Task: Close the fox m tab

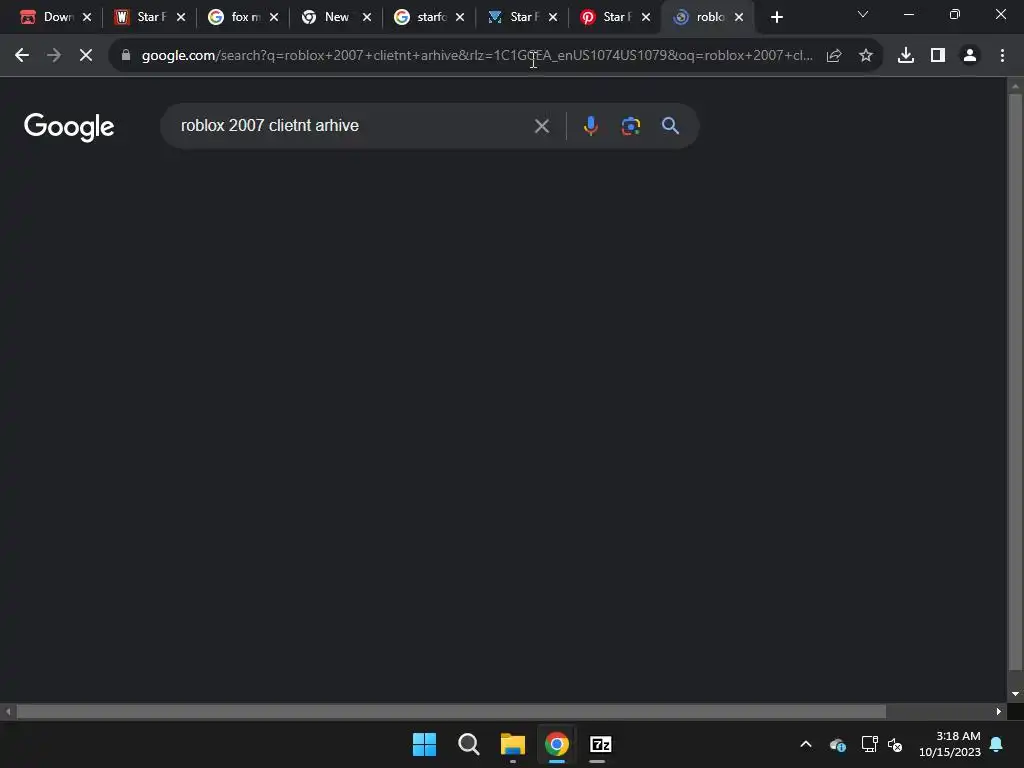Action: click(274, 18)
